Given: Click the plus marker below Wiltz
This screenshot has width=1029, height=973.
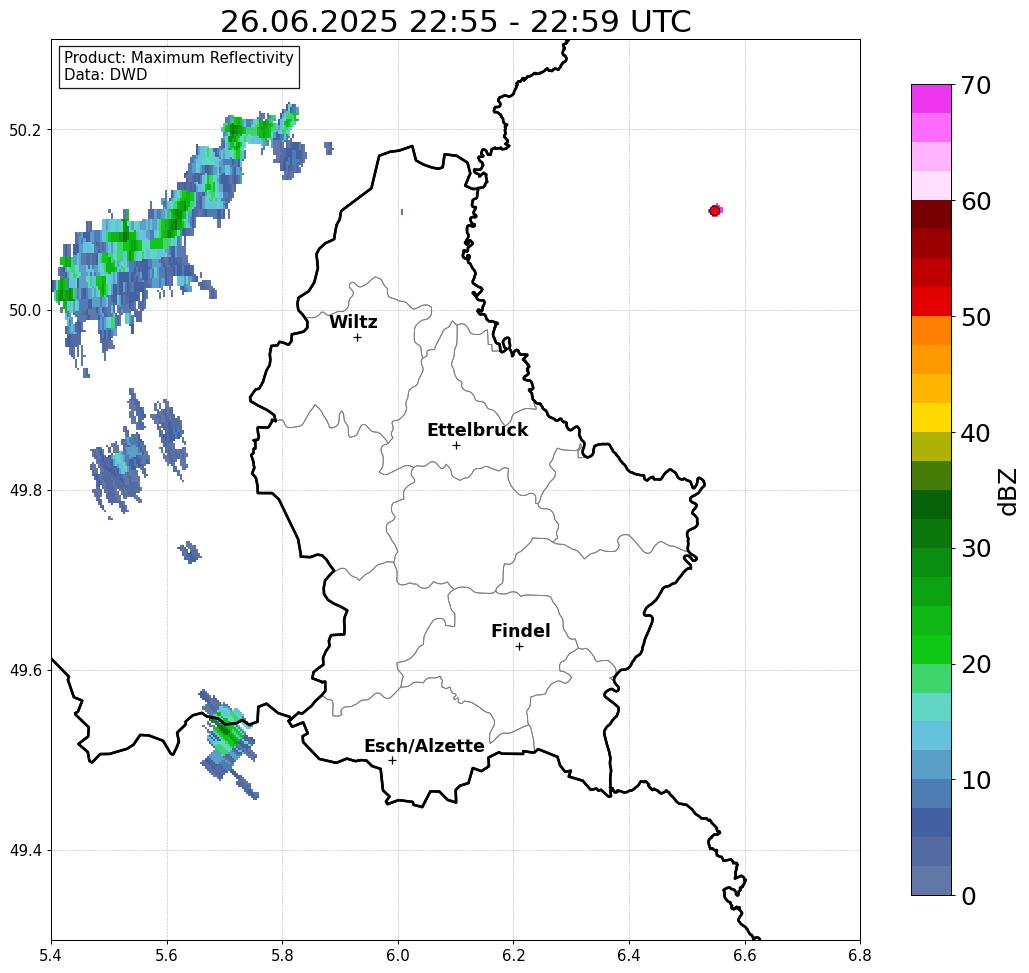Looking at the screenshot, I should (358, 338).
